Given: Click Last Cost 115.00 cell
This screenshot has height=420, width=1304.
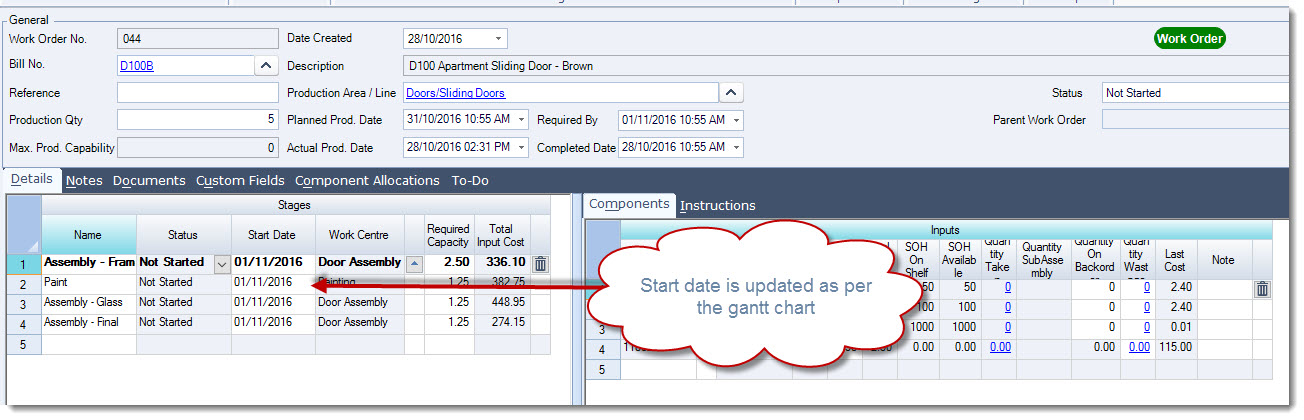Looking at the screenshot, I should (1175, 347).
